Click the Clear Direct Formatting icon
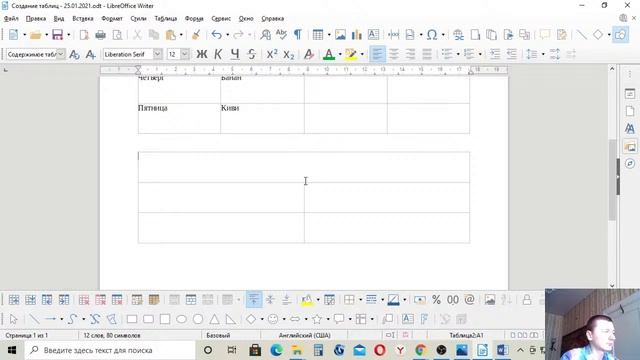This screenshot has width=640, height=360. pyautogui.click(x=309, y=54)
